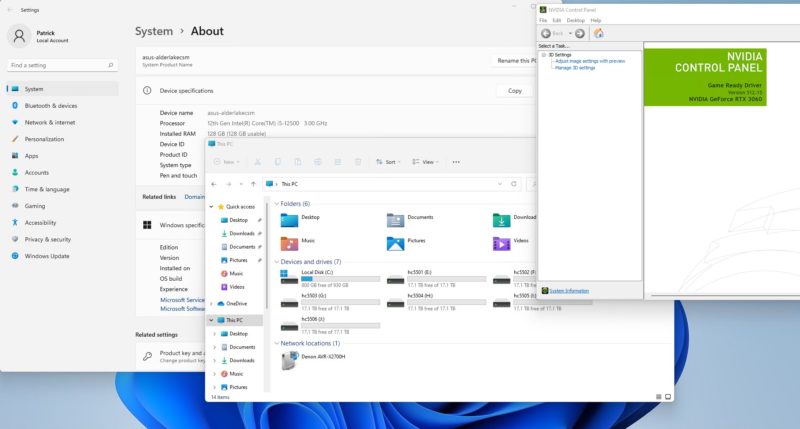Viewport: 800px width, 429px height.
Task: Select the hc5506 (J:) drive
Action: click(x=330, y=325)
